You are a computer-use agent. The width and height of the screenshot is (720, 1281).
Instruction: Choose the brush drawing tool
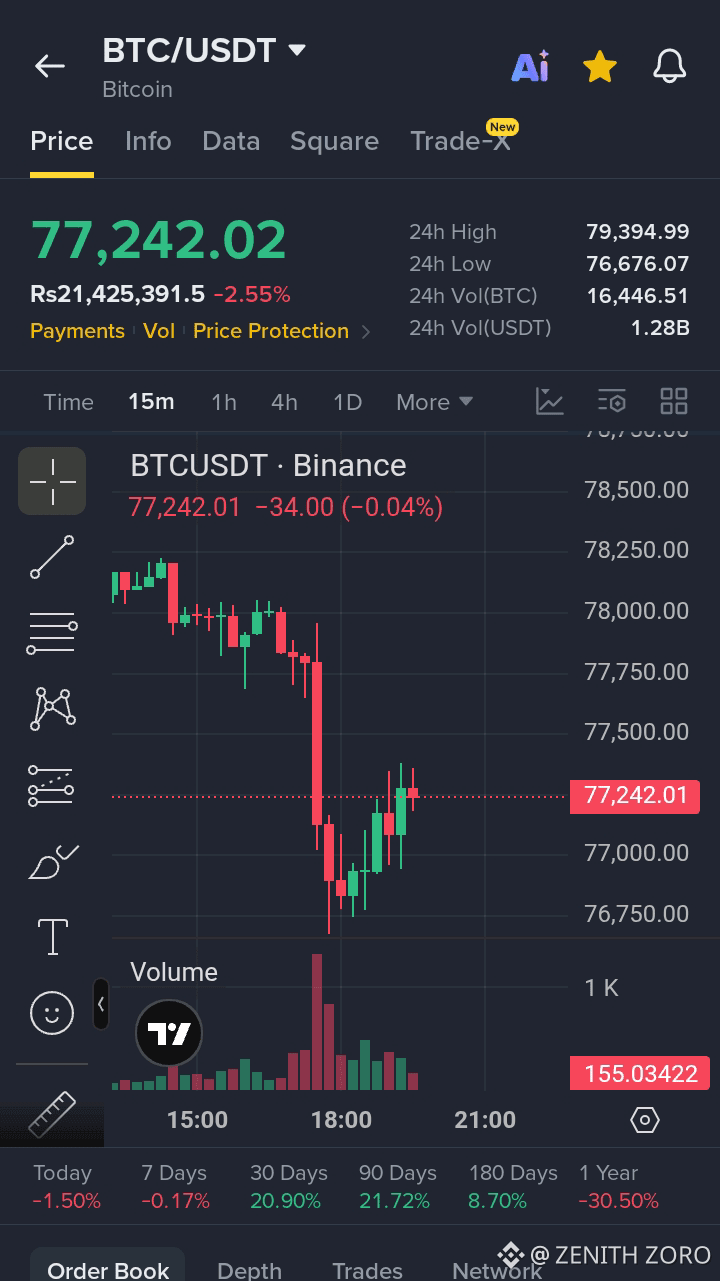52,861
